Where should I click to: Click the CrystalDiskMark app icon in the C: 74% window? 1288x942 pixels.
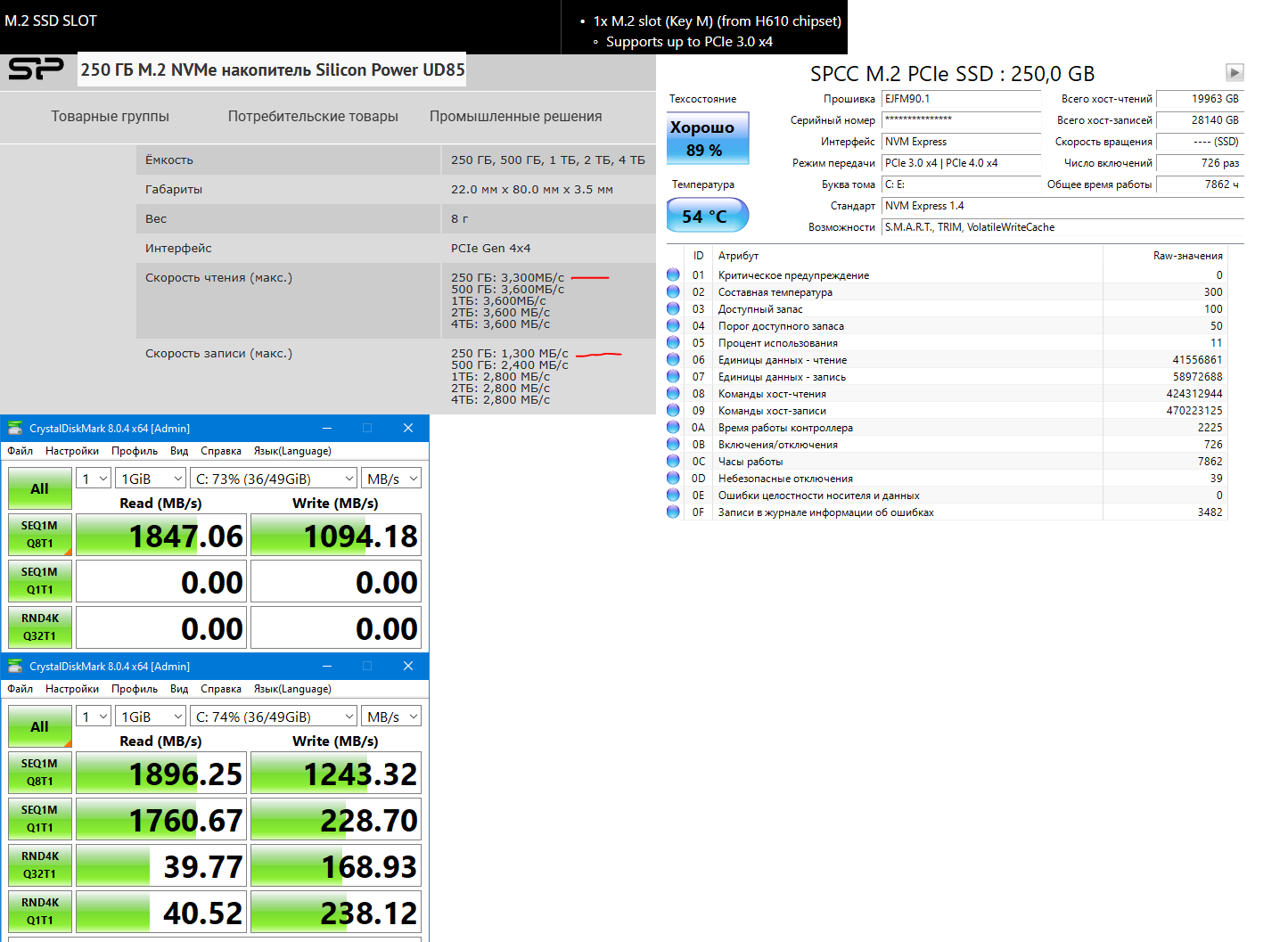tap(15, 666)
